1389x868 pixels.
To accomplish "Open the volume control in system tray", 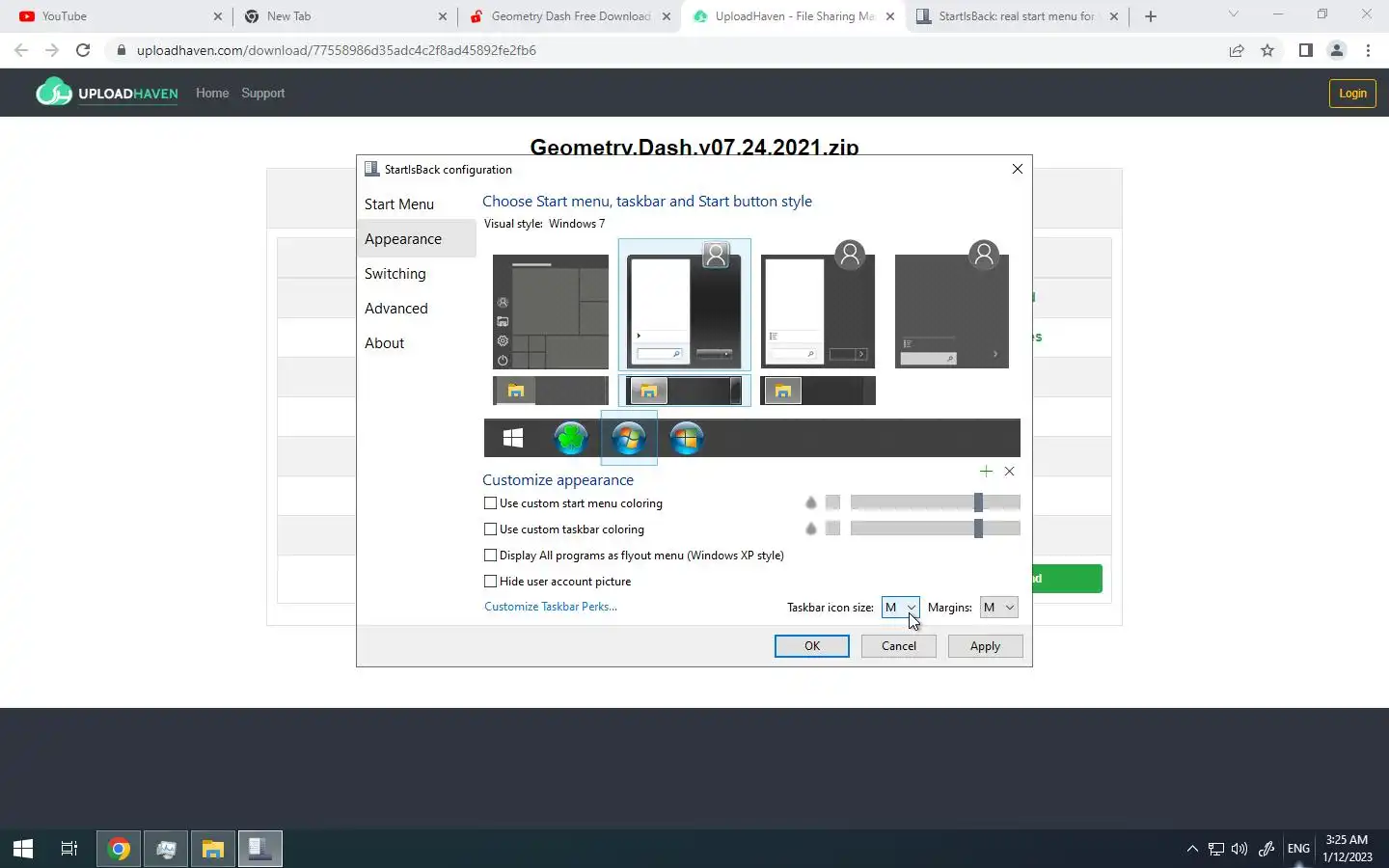I will (1239, 849).
